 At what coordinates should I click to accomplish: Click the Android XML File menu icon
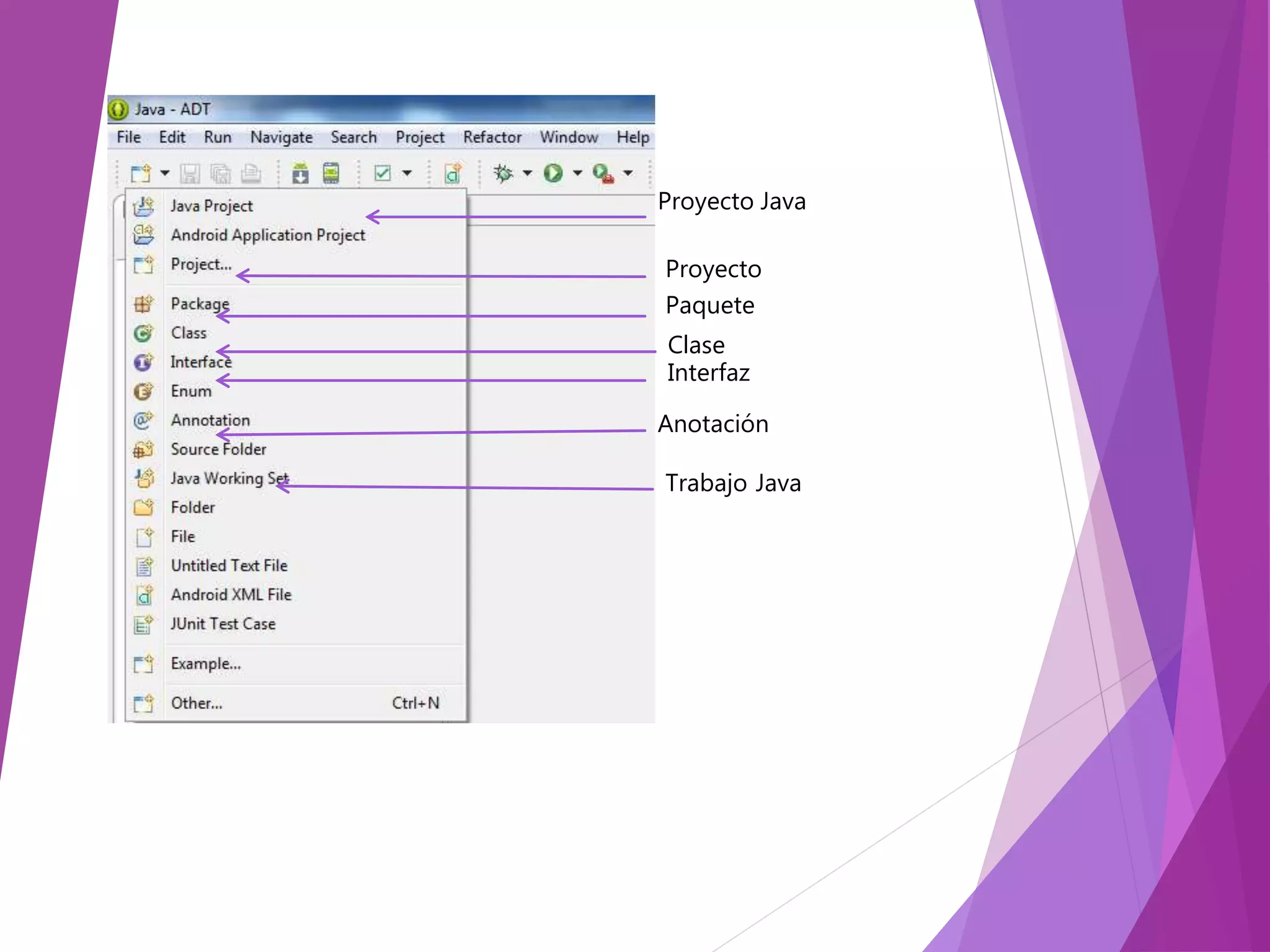coord(144,595)
